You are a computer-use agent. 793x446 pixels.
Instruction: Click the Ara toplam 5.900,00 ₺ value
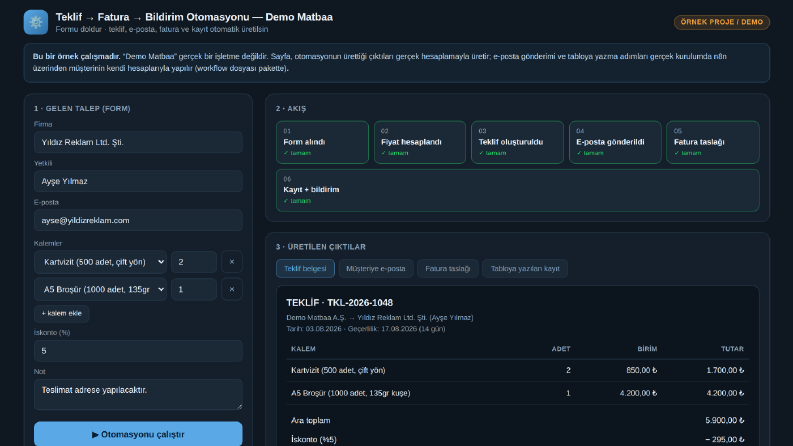(725, 420)
